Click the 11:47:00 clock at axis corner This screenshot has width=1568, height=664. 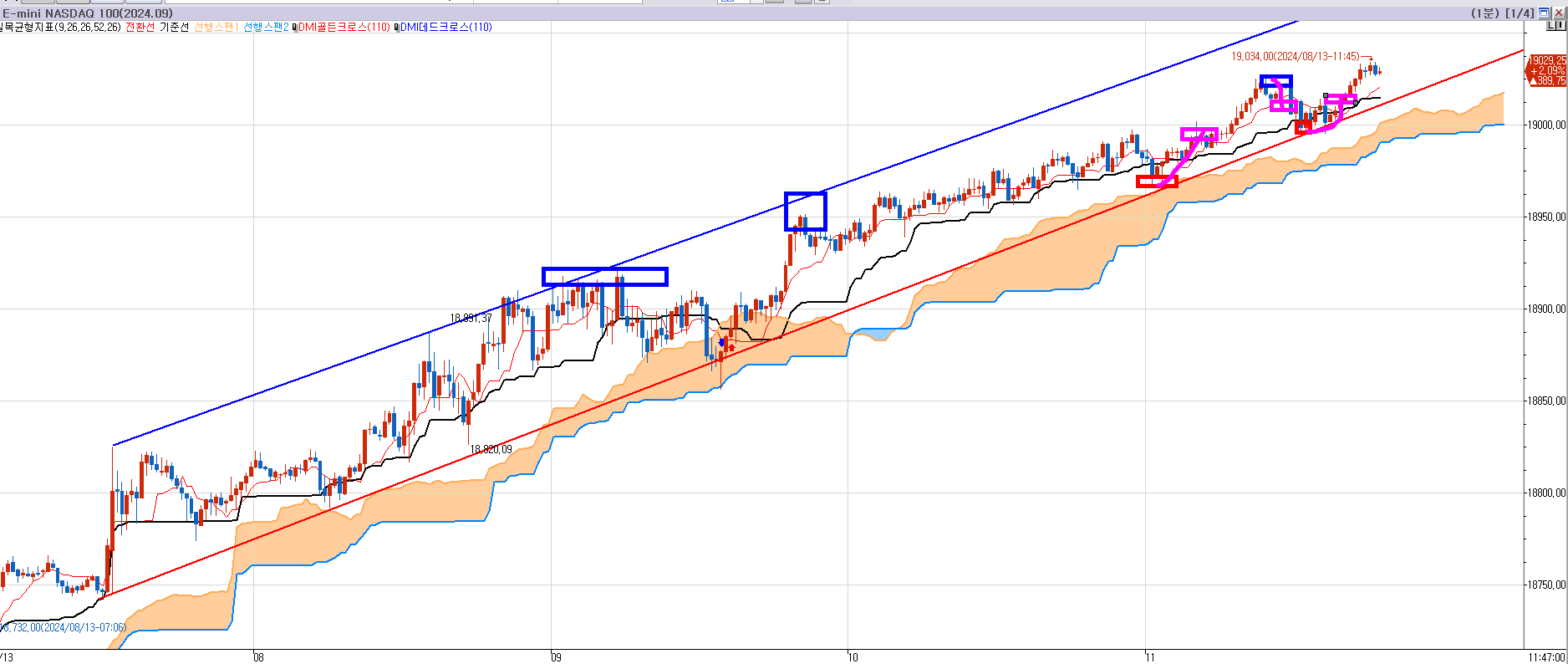click(x=1546, y=657)
